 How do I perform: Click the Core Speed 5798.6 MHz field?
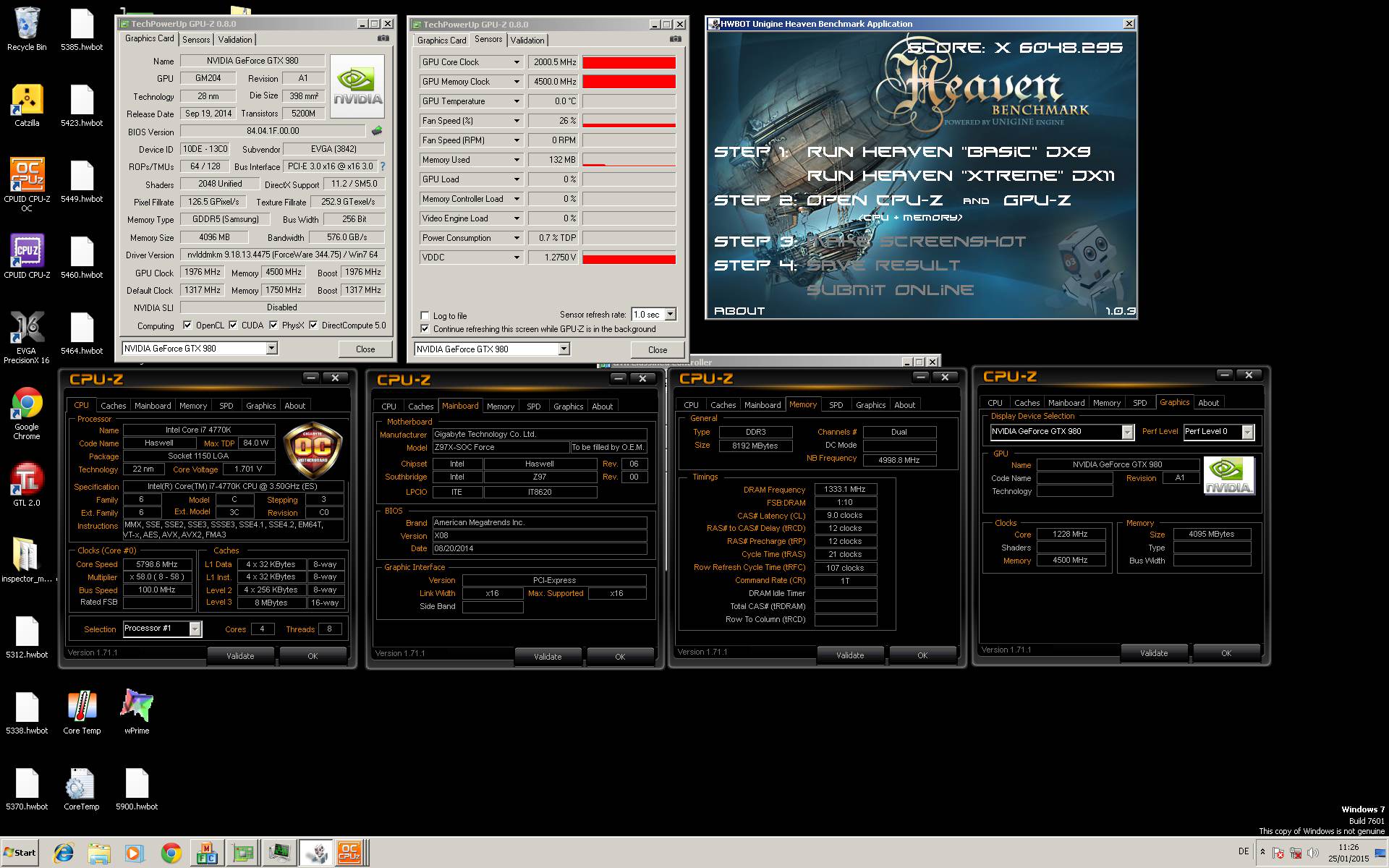click(157, 564)
